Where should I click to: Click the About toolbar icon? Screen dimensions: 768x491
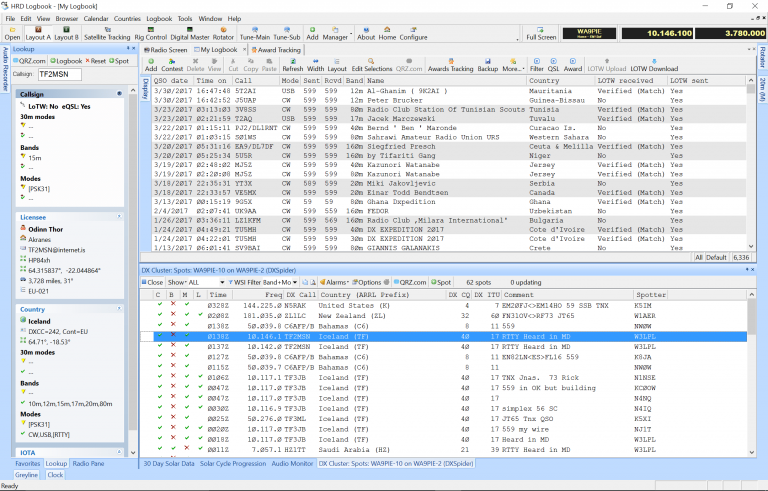pos(366,33)
